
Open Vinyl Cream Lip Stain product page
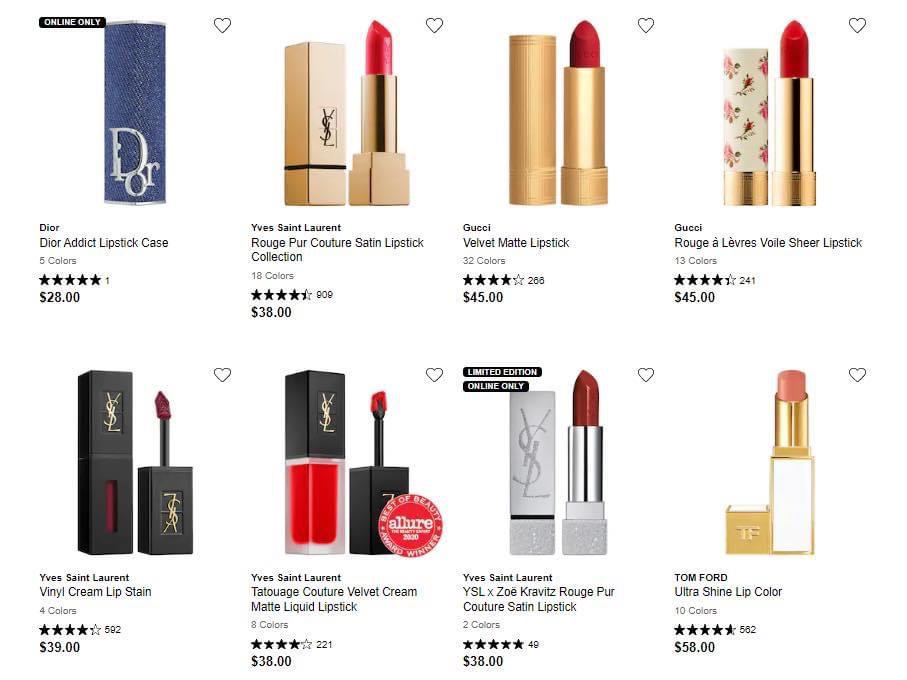pyautogui.click(x=95, y=592)
